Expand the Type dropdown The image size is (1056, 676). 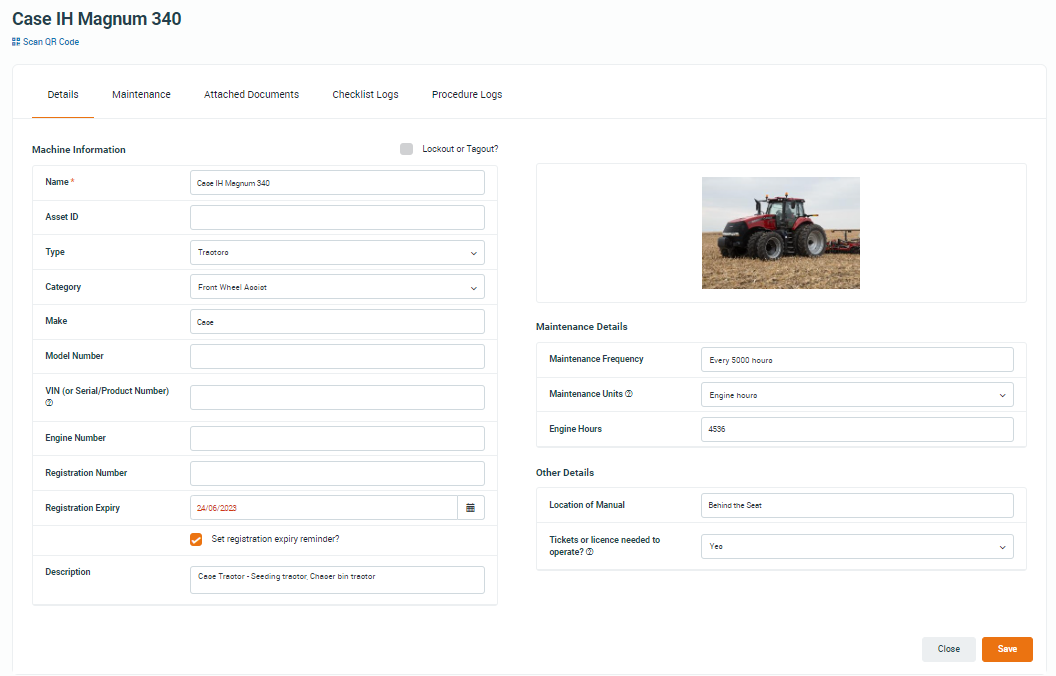click(x=337, y=253)
